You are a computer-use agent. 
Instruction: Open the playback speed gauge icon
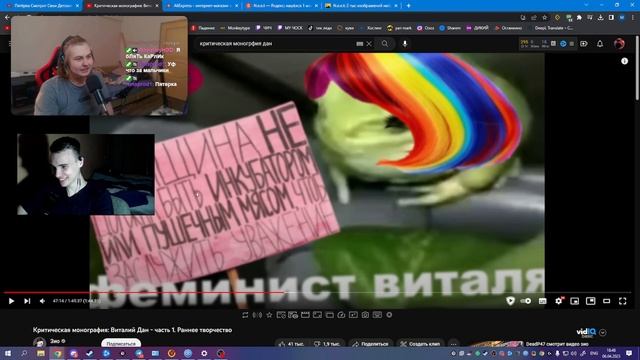(x=341, y=315)
